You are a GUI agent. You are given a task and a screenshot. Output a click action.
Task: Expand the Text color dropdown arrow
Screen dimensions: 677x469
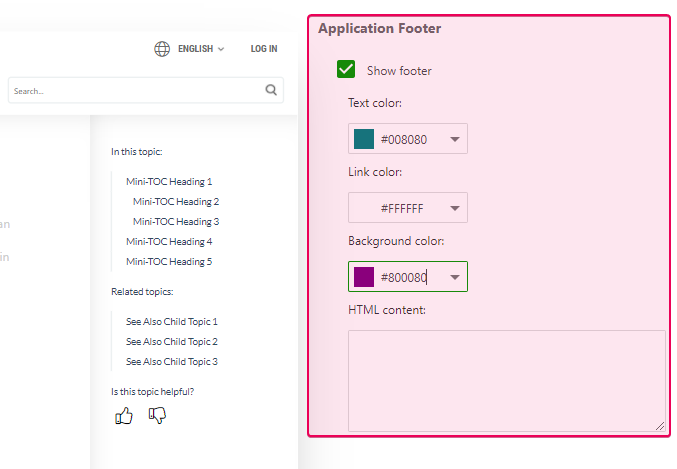(455, 139)
